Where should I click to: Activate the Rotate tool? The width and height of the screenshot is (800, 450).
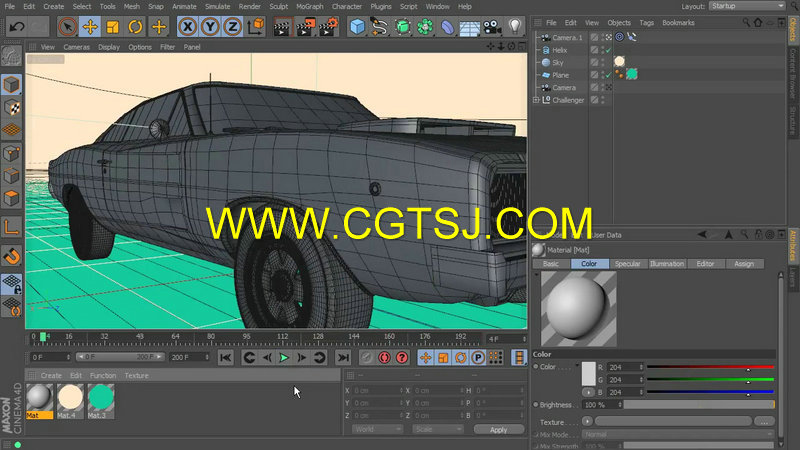point(135,27)
